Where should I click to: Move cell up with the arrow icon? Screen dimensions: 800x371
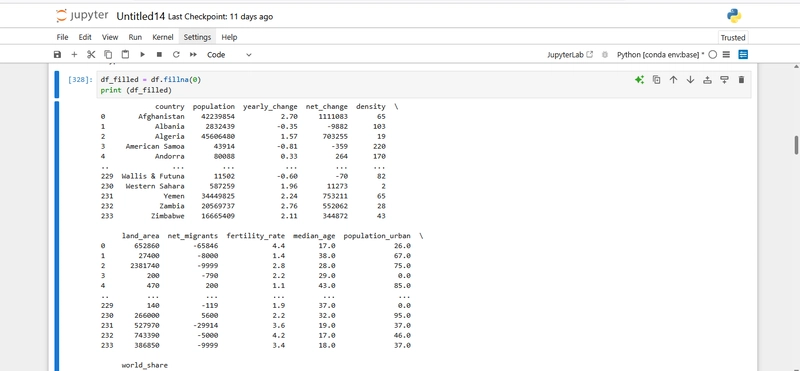673,80
